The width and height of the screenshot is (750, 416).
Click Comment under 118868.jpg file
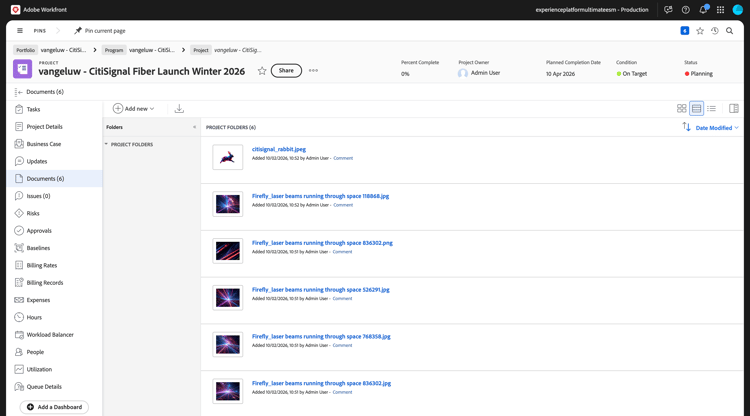[x=343, y=205]
